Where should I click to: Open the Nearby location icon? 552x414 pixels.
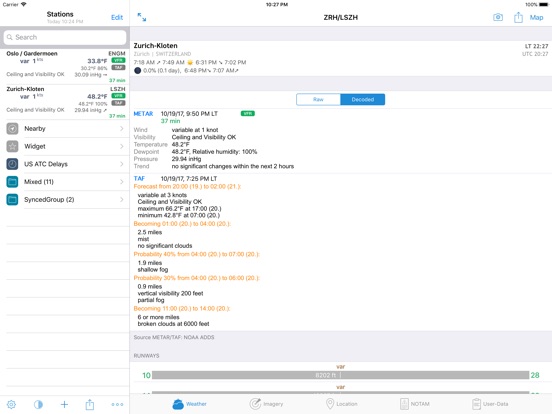[x=12, y=128]
